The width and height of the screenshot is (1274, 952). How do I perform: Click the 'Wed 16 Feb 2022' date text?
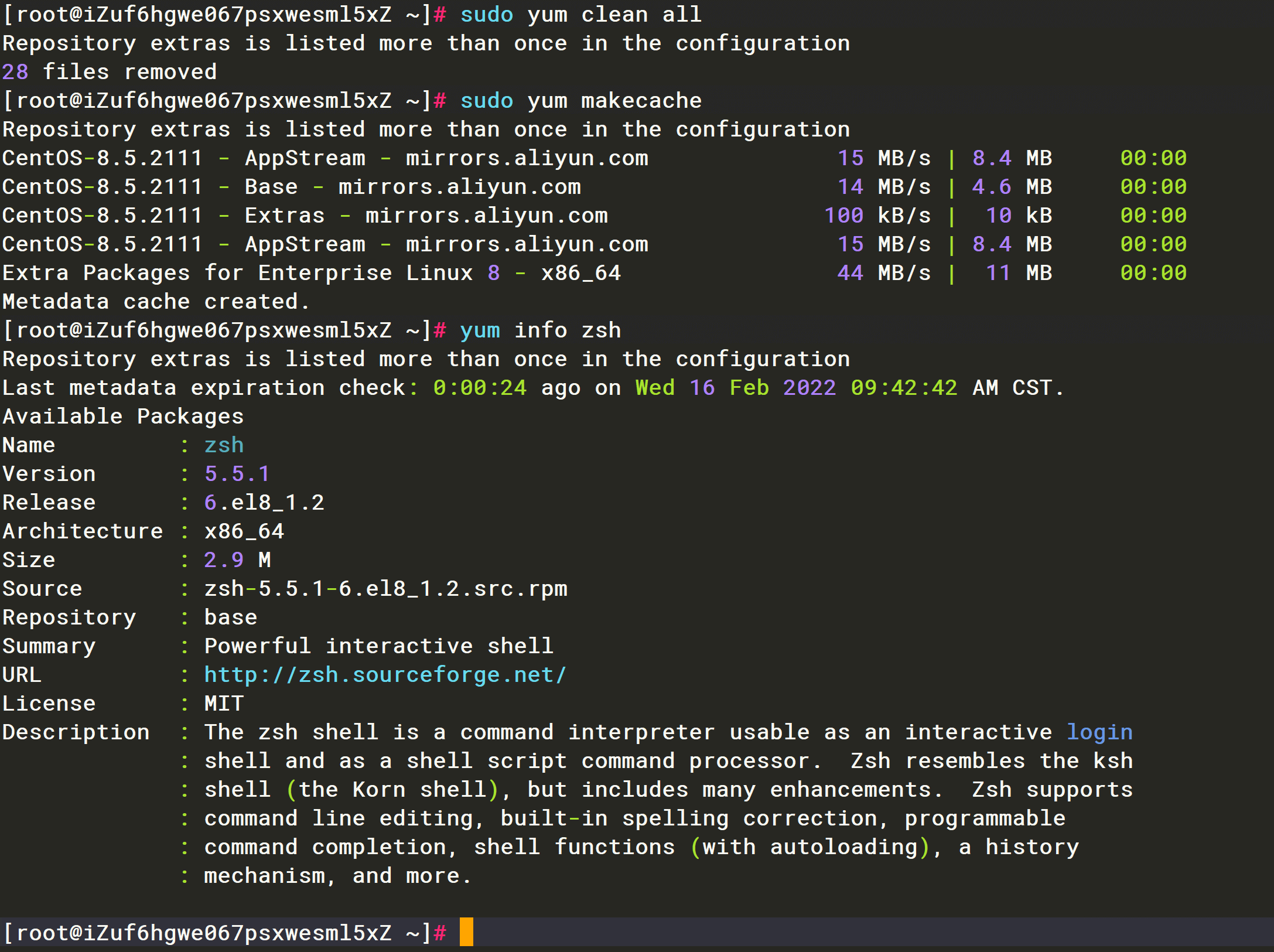tap(735, 388)
